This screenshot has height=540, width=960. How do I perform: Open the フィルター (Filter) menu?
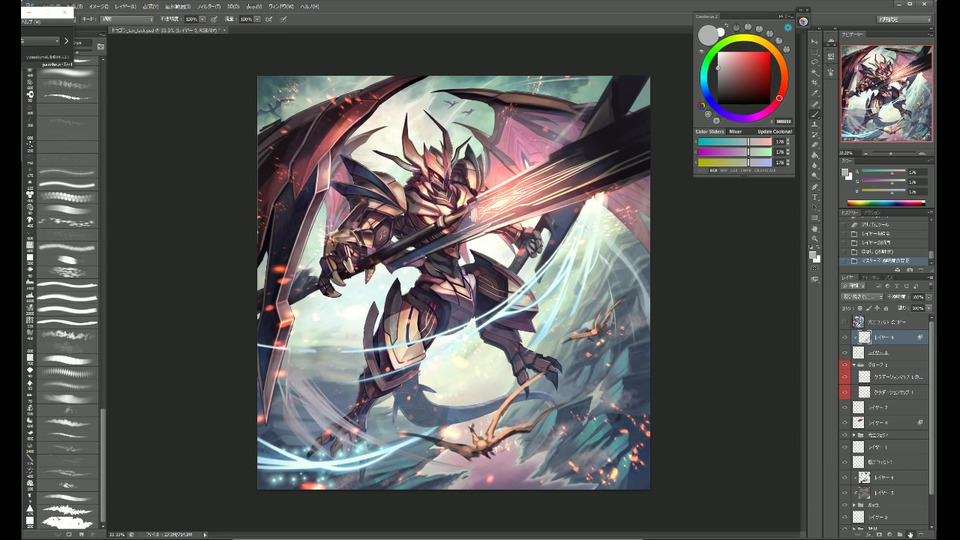pos(206,6)
